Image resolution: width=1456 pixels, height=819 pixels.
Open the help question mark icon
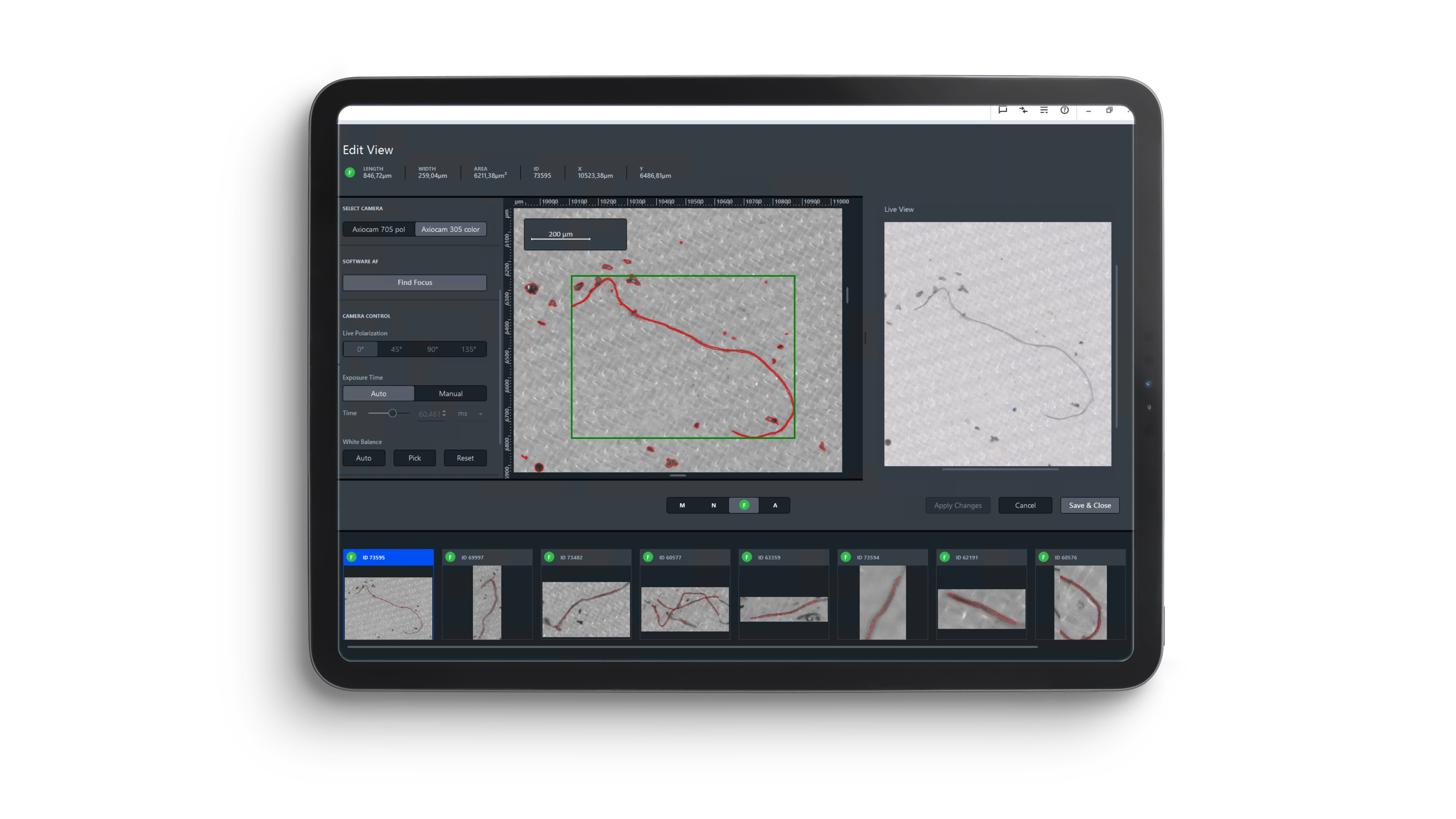click(1064, 110)
